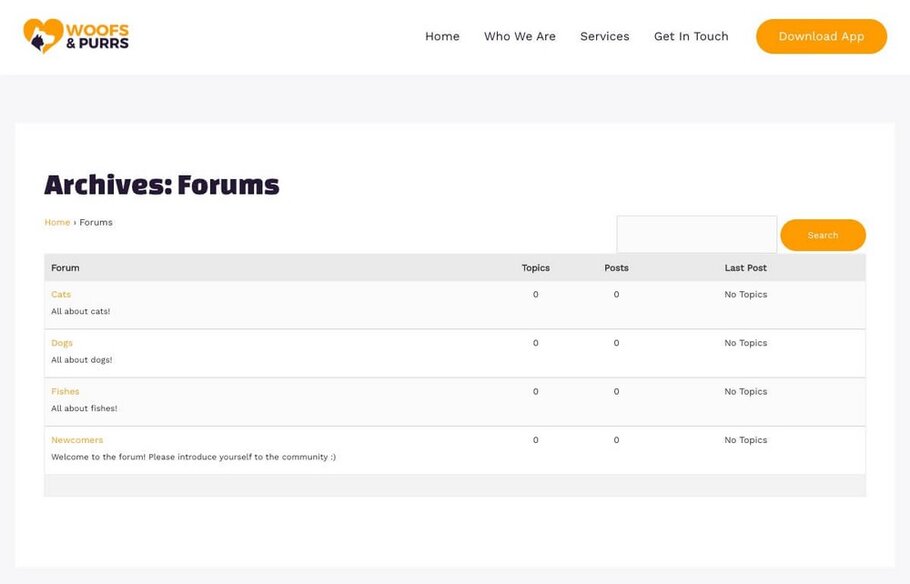Click the Posts column header
The width and height of the screenshot is (910, 584).
(615, 267)
